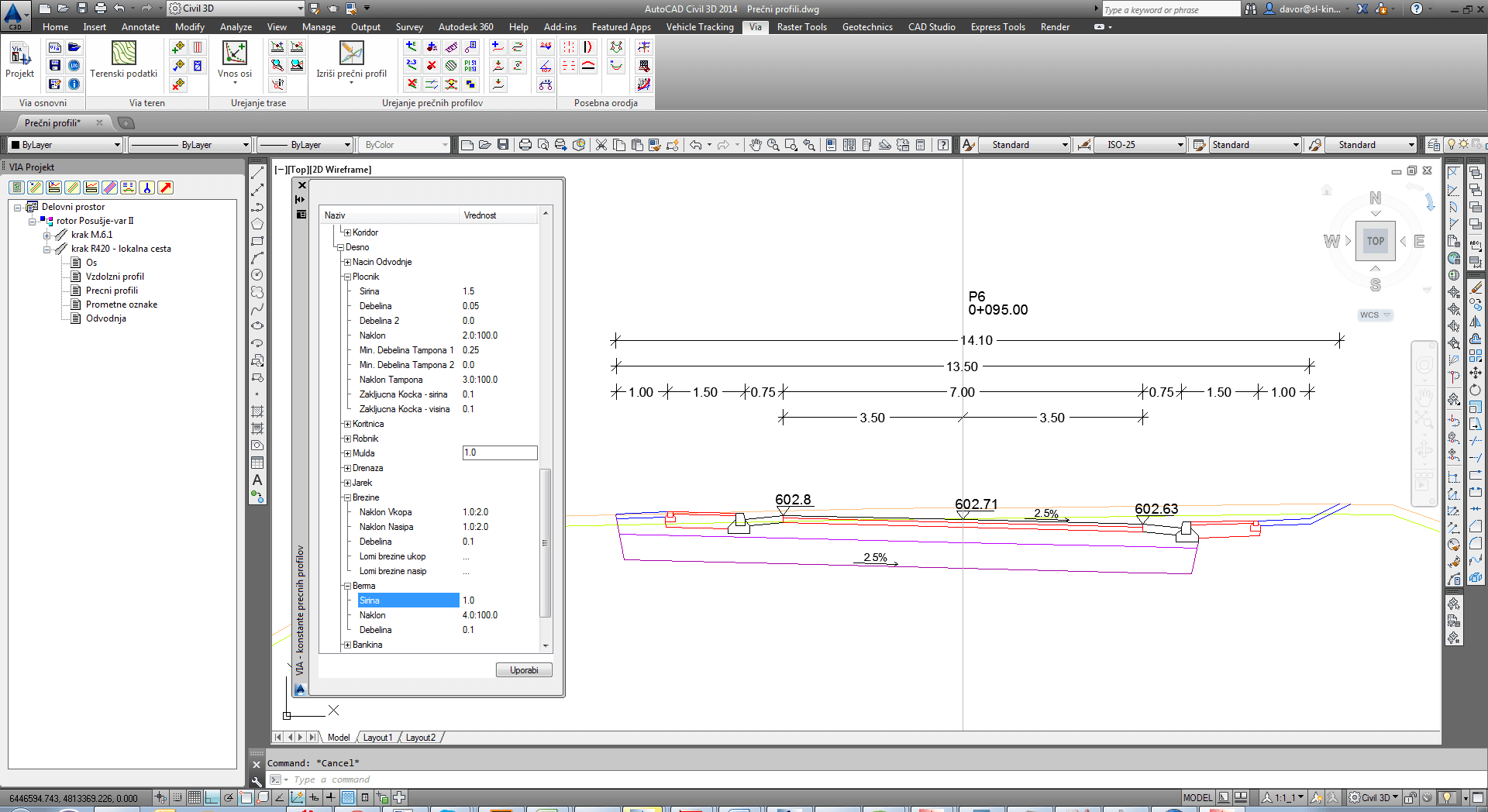Expand the Bankina node in palette
The width and height of the screenshot is (1488, 812).
347,645
